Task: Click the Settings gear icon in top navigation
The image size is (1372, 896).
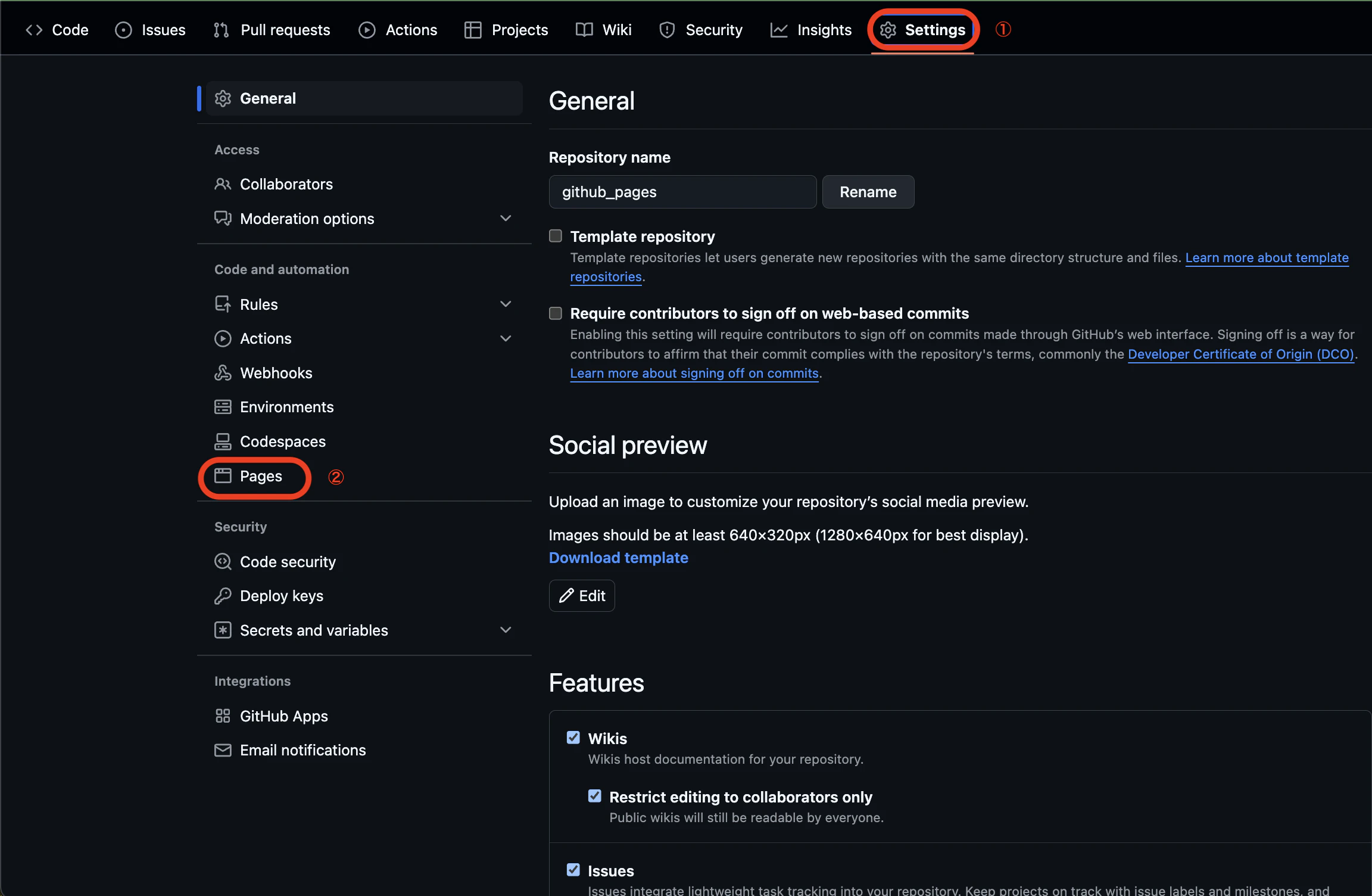Action: (888, 30)
